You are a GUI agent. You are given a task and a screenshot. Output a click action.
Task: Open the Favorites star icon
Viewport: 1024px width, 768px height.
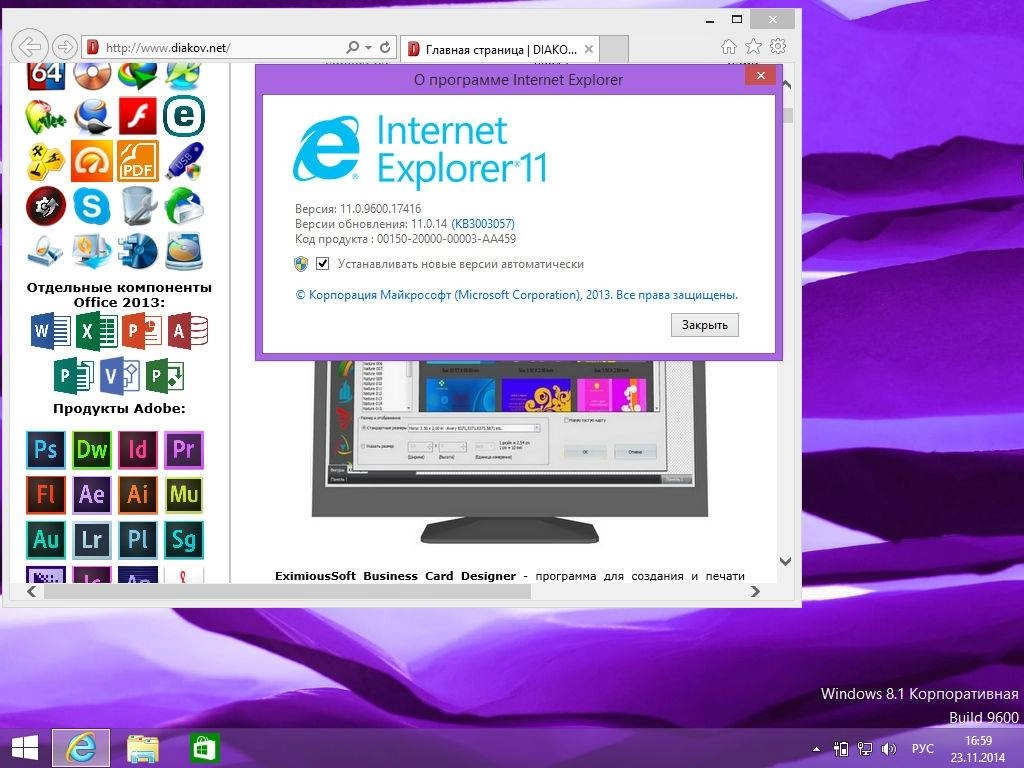(x=754, y=47)
